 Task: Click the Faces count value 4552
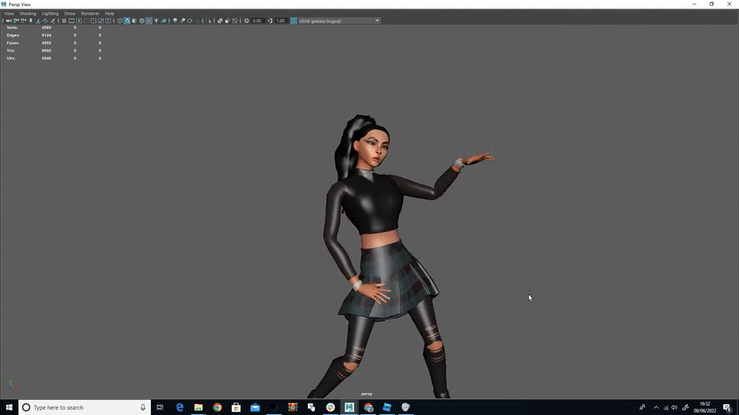click(46, 43)
